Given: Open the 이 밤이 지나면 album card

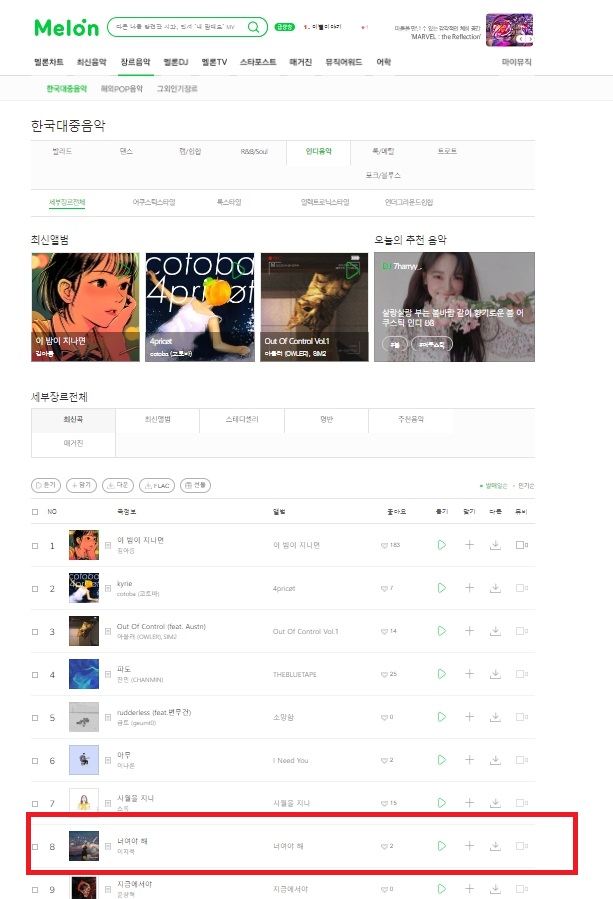Looking at the screenshot, I should [85, 307].
